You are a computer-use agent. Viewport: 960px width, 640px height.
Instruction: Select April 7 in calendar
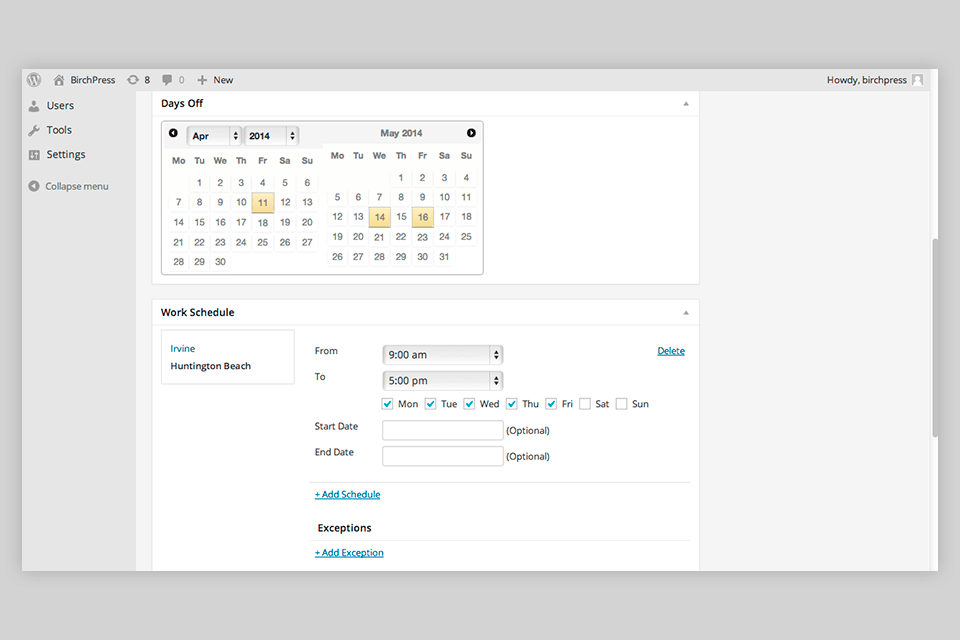tap(178, 202)
